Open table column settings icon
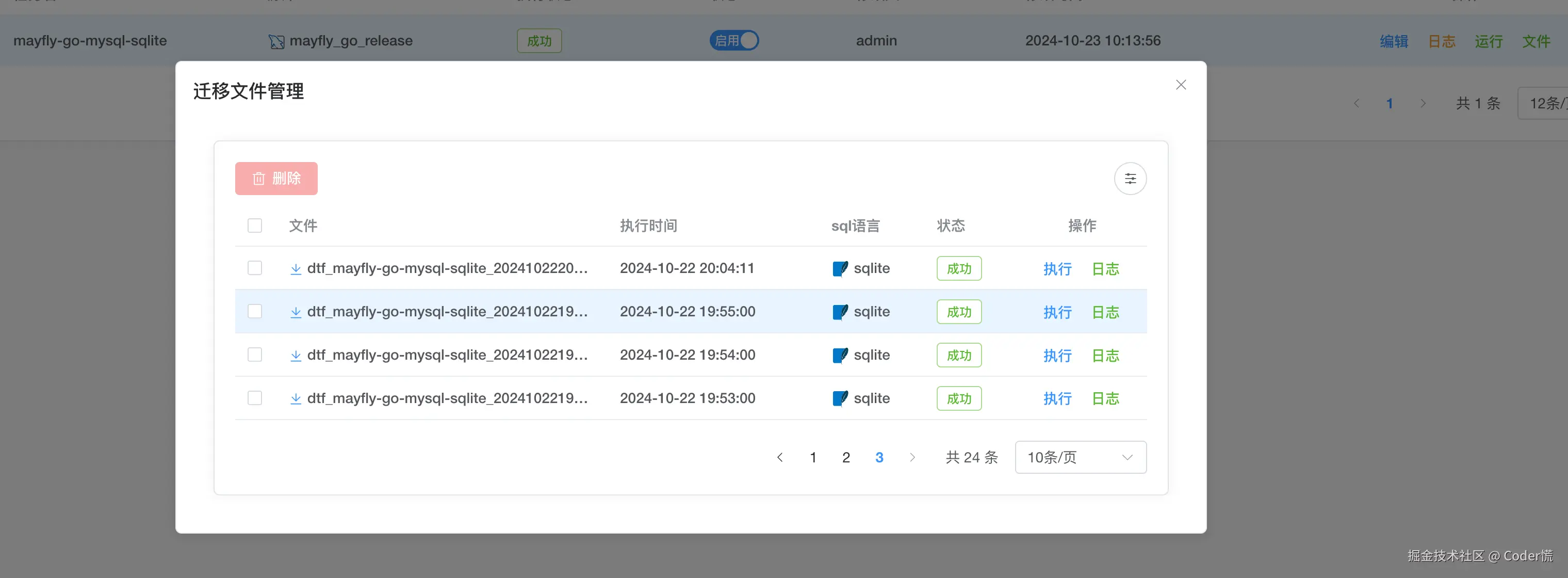 tap(1130, 179)
